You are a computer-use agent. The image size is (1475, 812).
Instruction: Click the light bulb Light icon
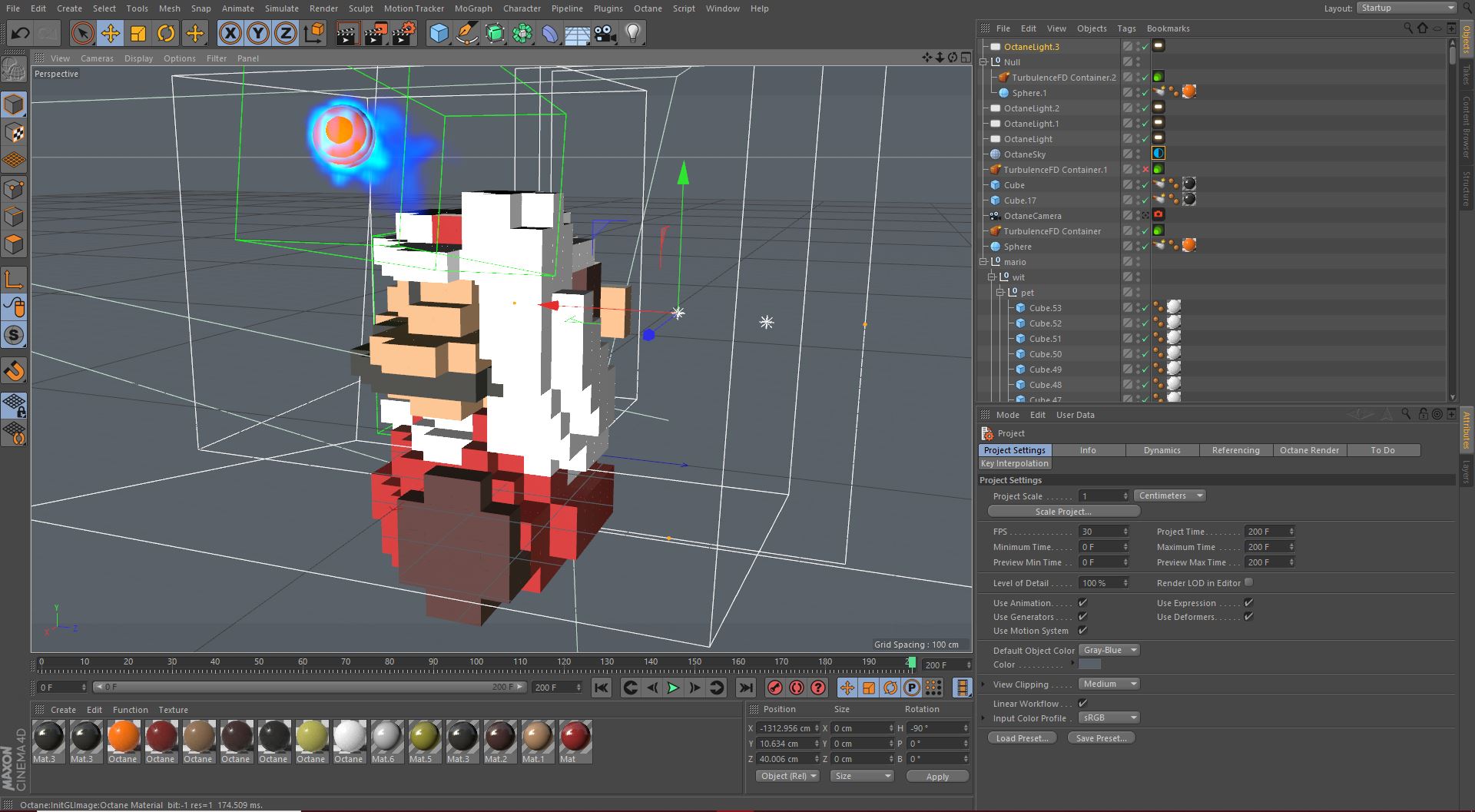tap(632, 33)
